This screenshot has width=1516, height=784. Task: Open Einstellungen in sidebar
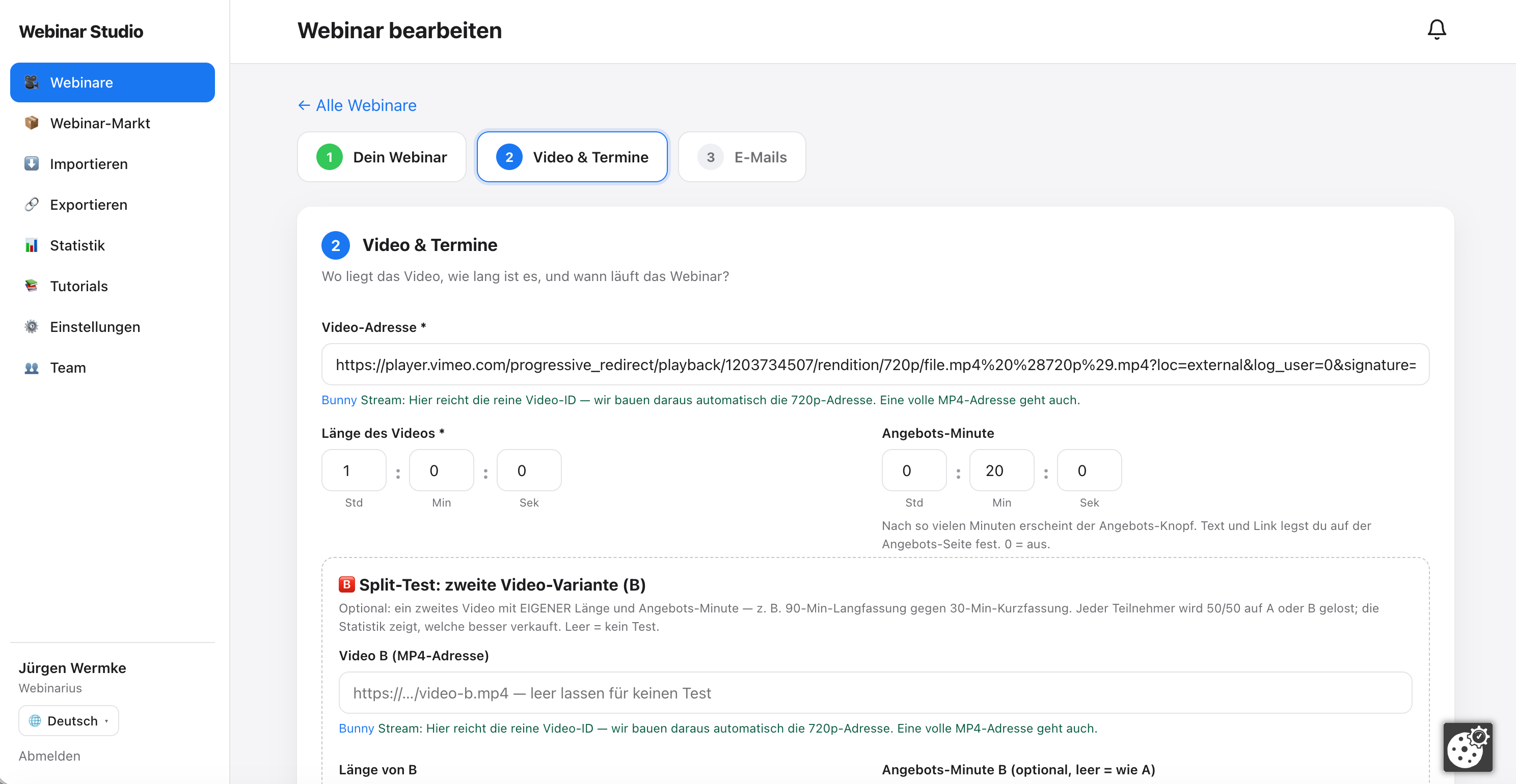[x=113, y=326]
